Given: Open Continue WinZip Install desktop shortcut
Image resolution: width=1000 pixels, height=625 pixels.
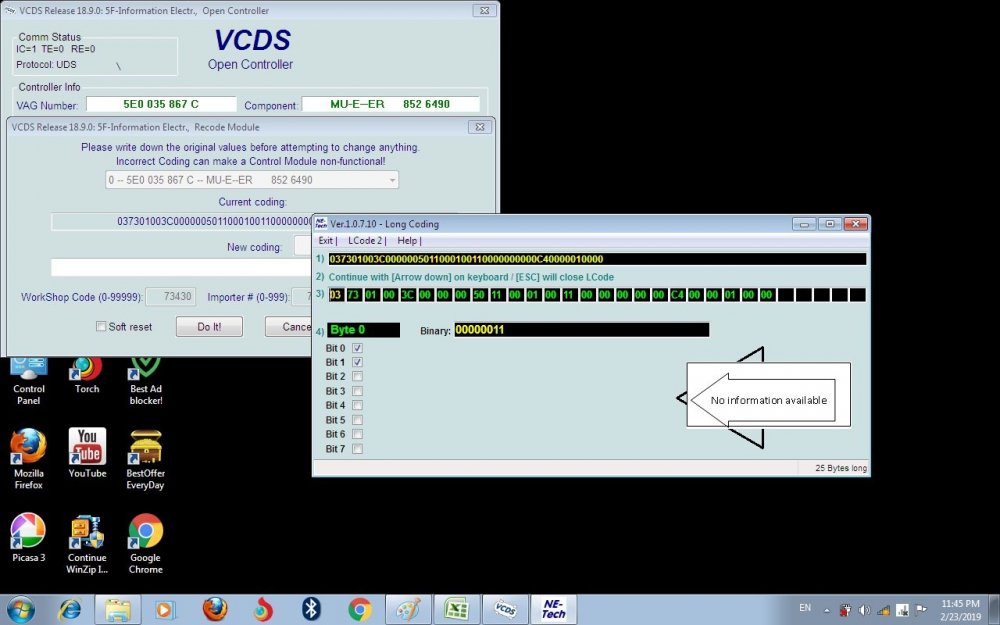Looking at the screenshot, I should [87, 544].
